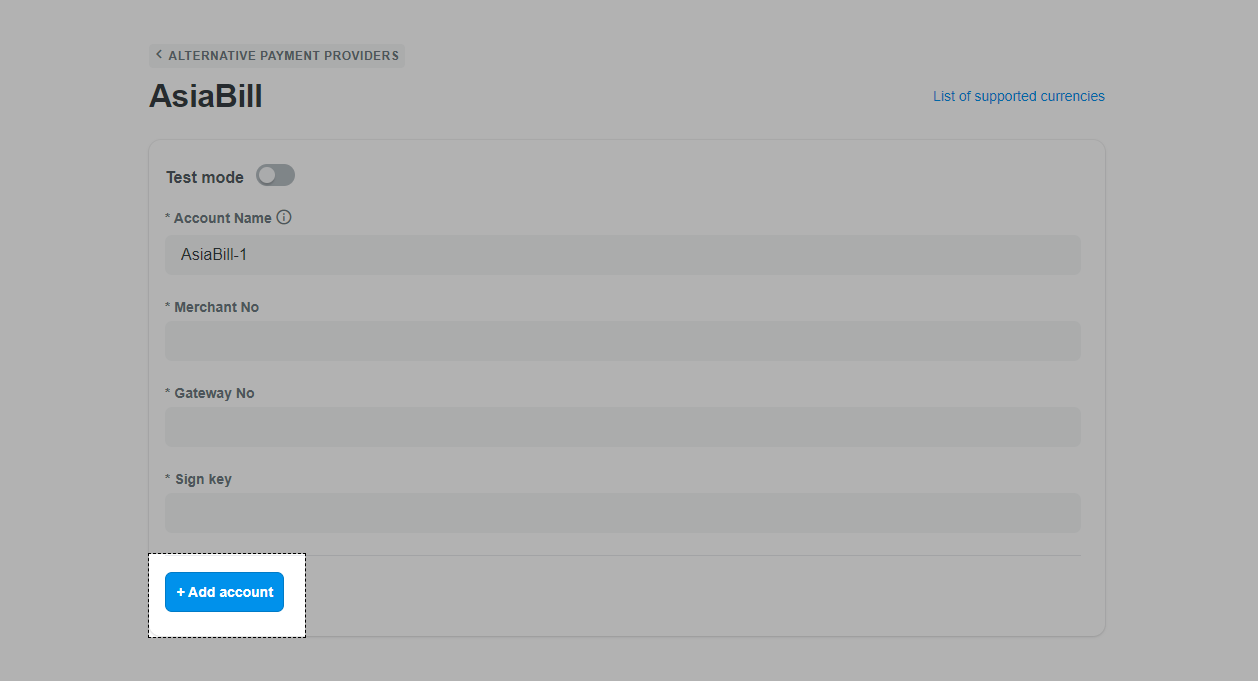Click the Gateway No label

pyautogui.click(x=215, y=393)
